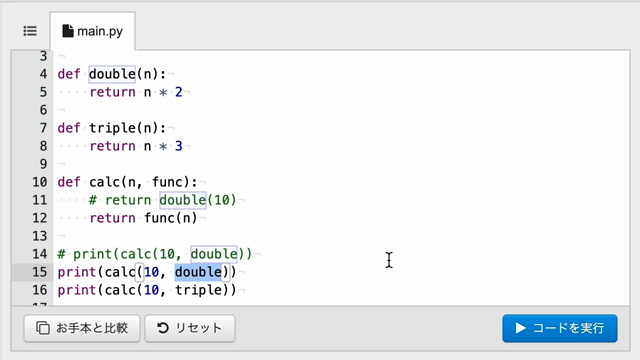Click the commented 'double(10)' on line 11

tap(198, 200)
